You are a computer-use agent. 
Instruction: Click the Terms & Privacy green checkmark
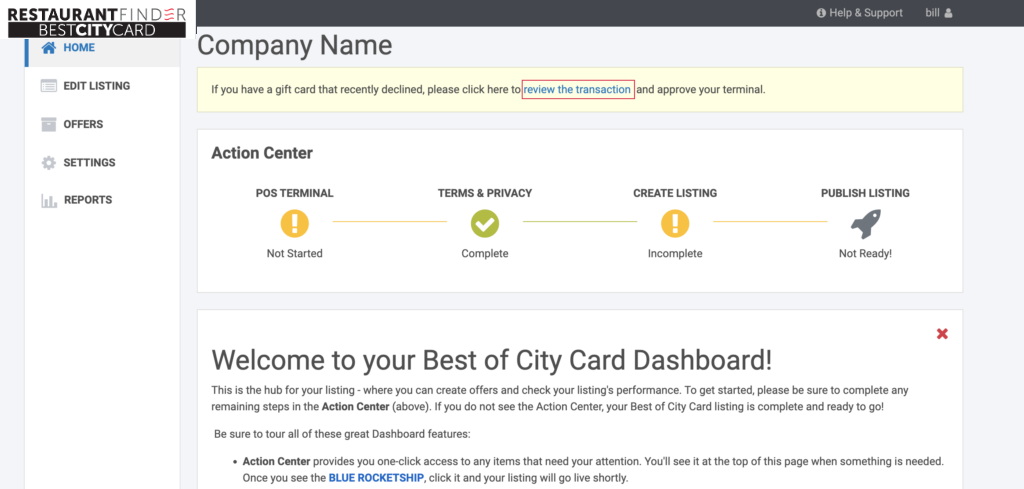coord(485,223)
